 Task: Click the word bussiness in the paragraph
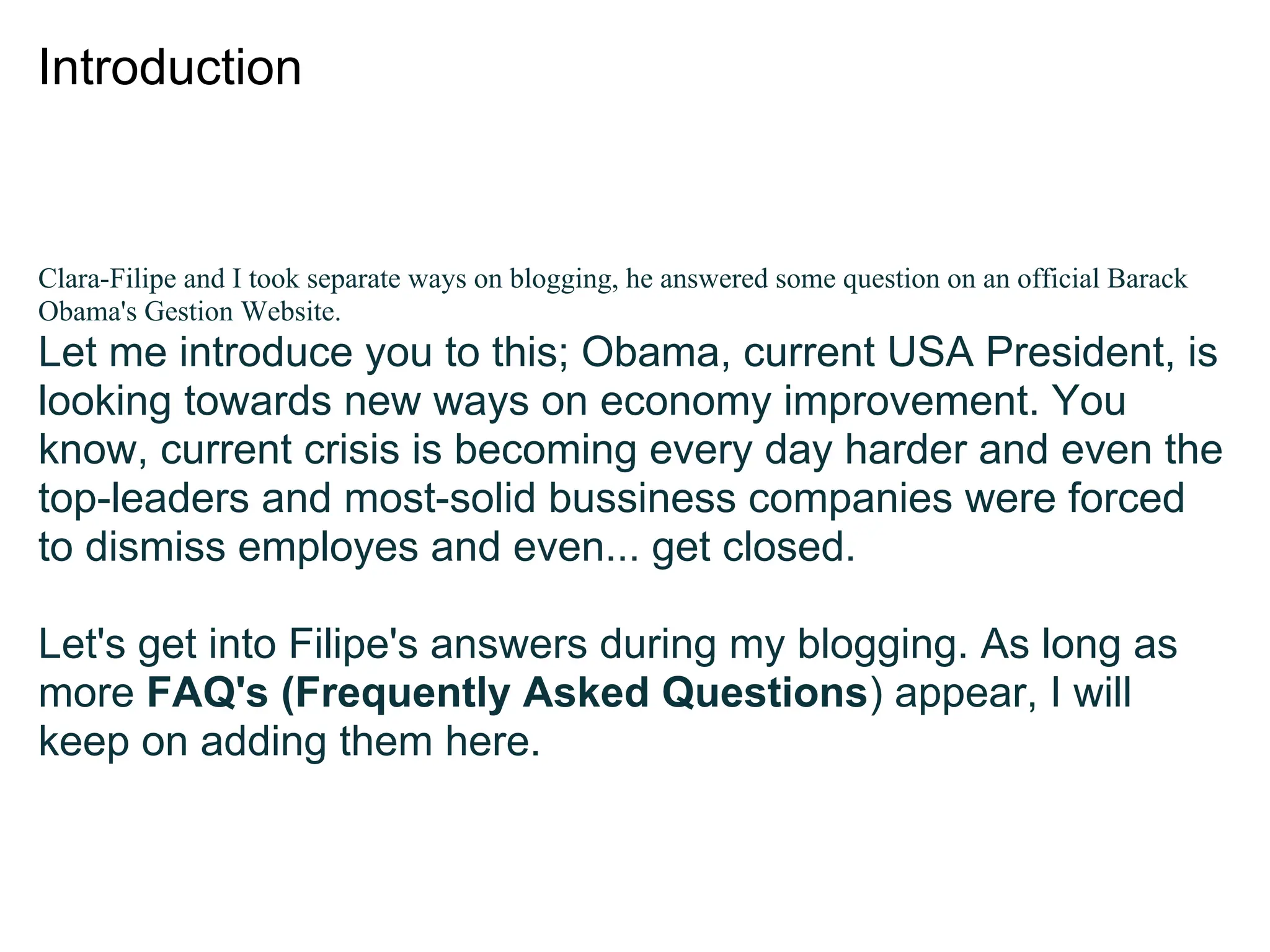[x=642, y=498]
